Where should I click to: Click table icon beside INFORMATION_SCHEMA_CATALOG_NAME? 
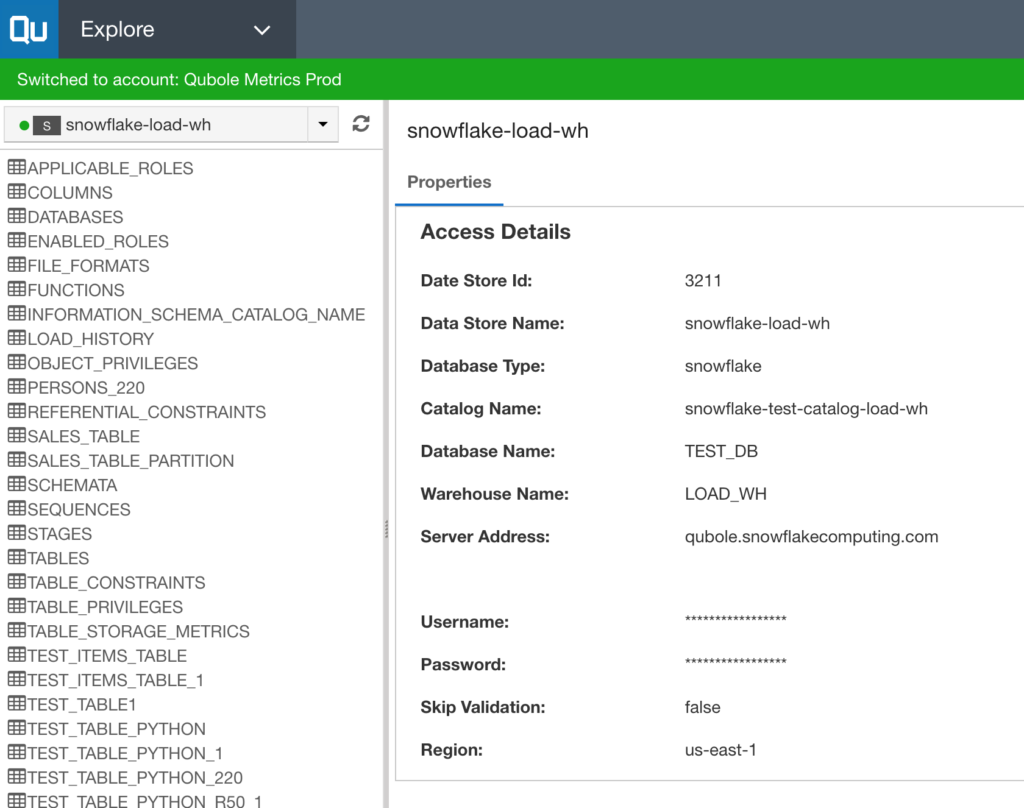pos(16,314)
